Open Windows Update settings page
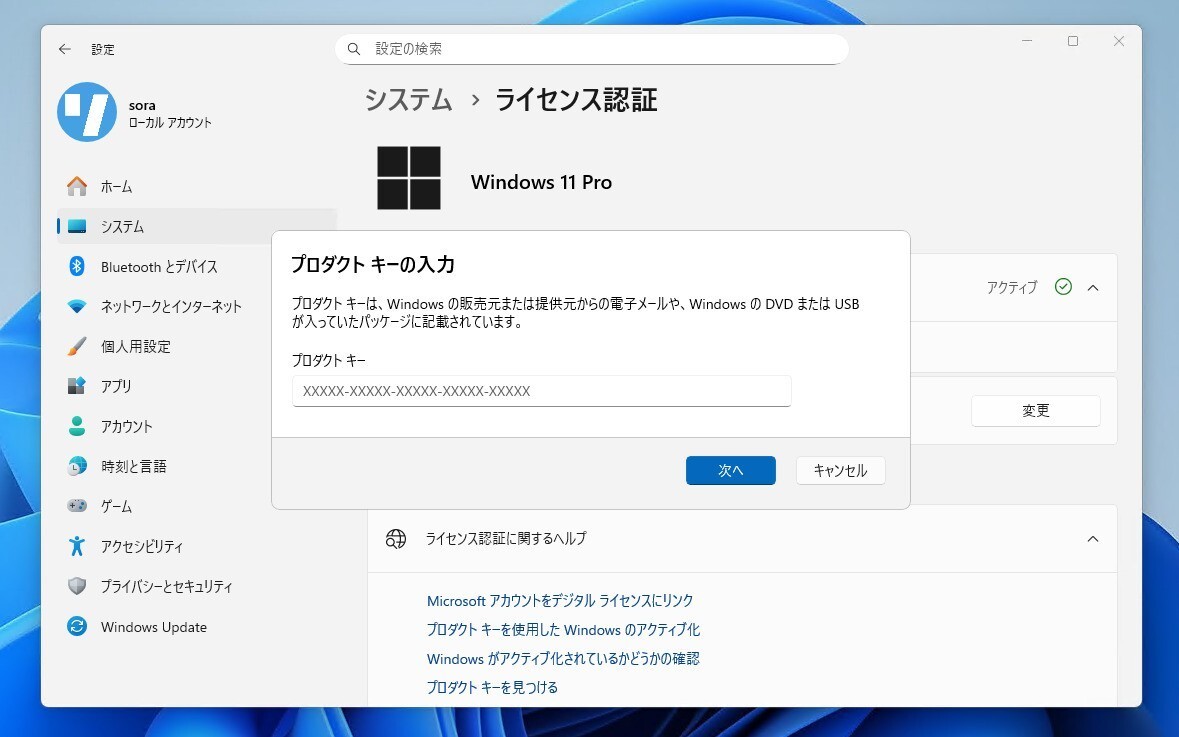Viewport: 1179px width, 737px height. pos(197,626)
